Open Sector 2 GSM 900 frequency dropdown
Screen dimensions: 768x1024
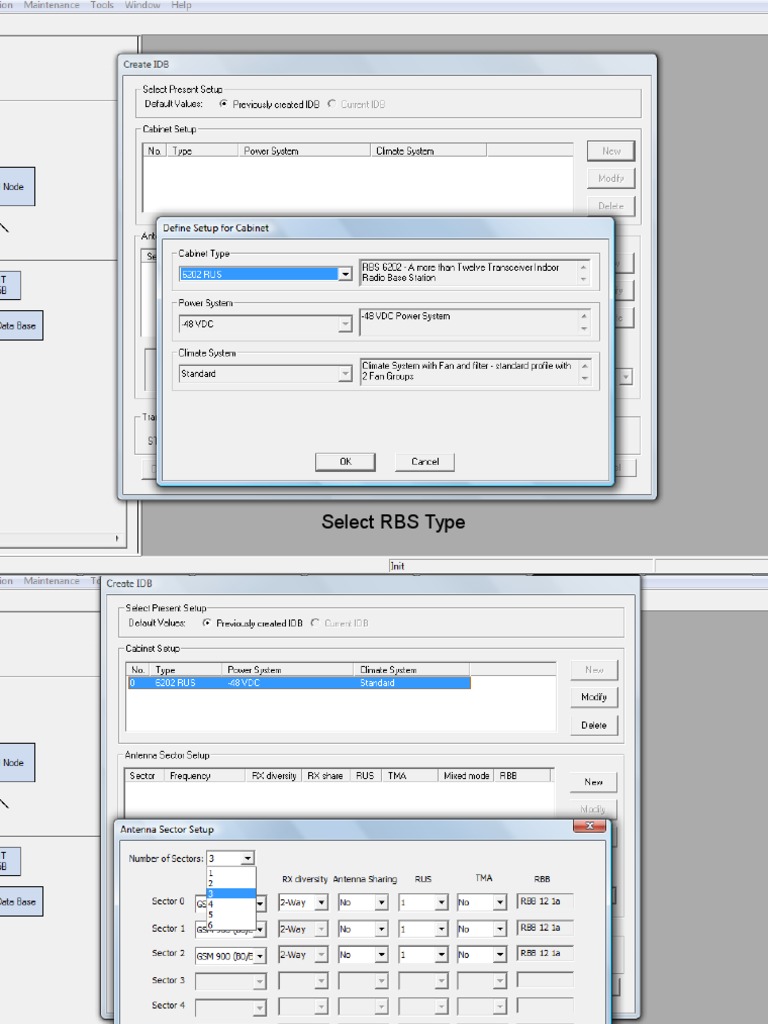point(259,956)
